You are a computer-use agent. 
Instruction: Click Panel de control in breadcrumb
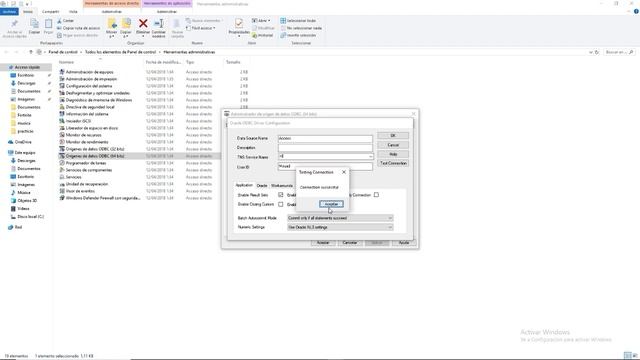point(63,52)
